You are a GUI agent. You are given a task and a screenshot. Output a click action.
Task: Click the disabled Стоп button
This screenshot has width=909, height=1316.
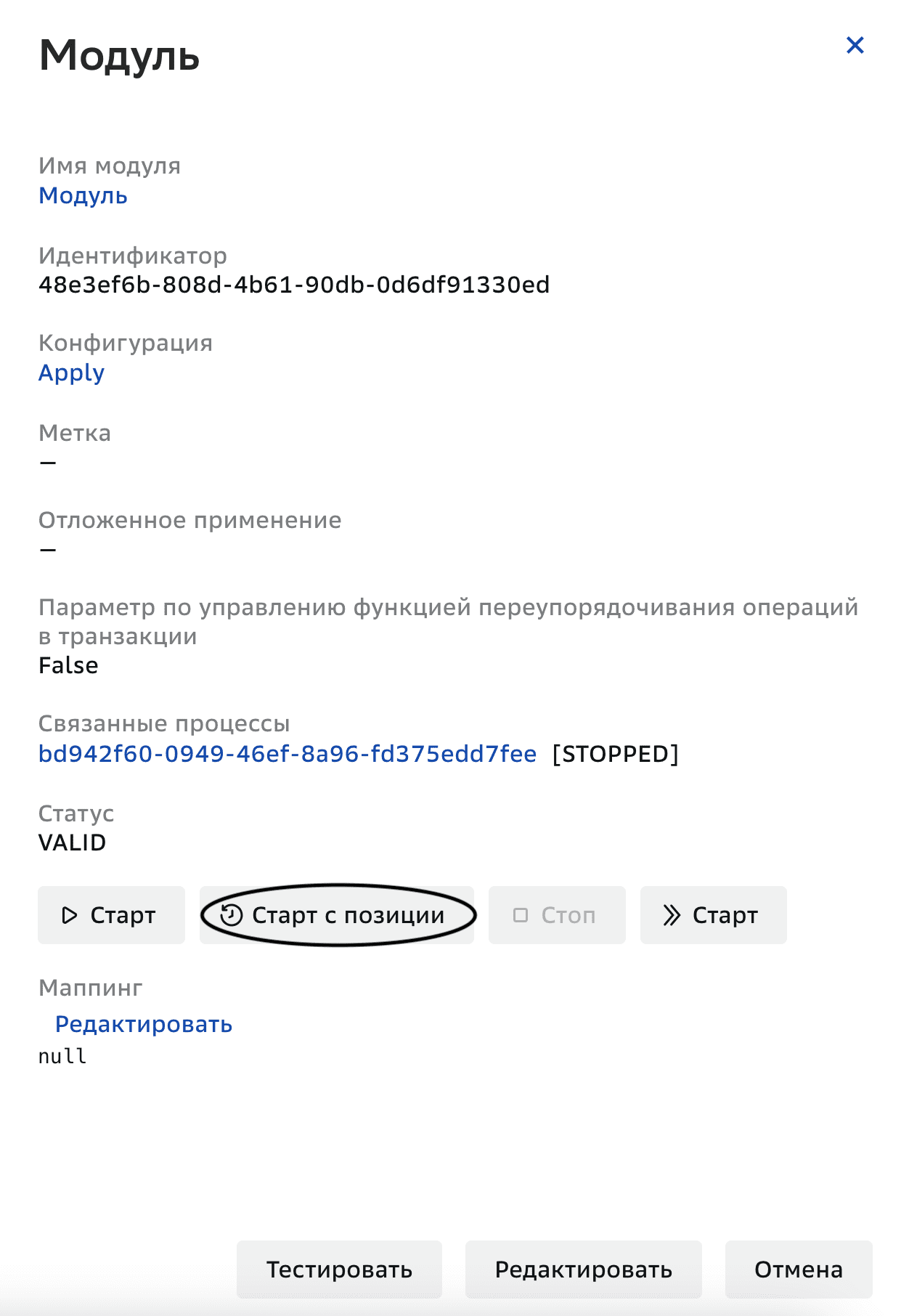coord(557,916)
